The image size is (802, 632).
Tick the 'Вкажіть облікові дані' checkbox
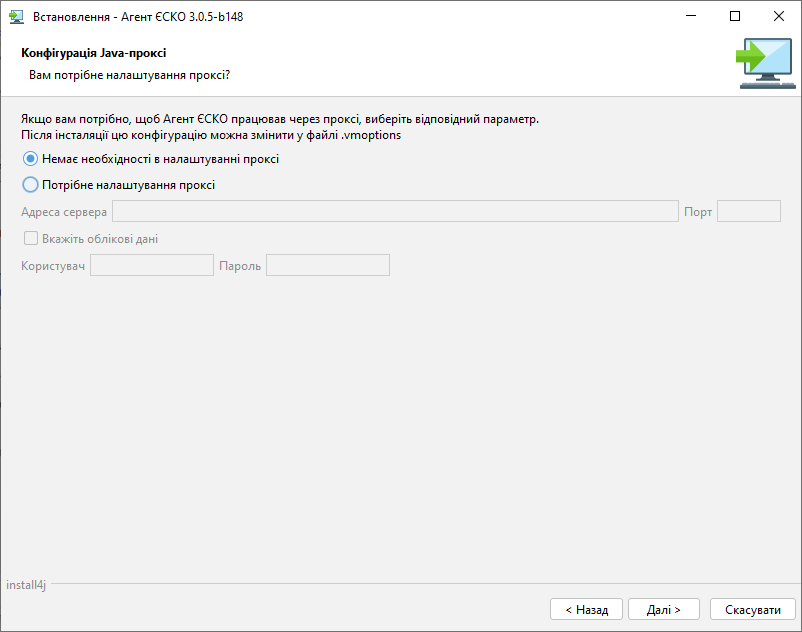click(31, 238)
